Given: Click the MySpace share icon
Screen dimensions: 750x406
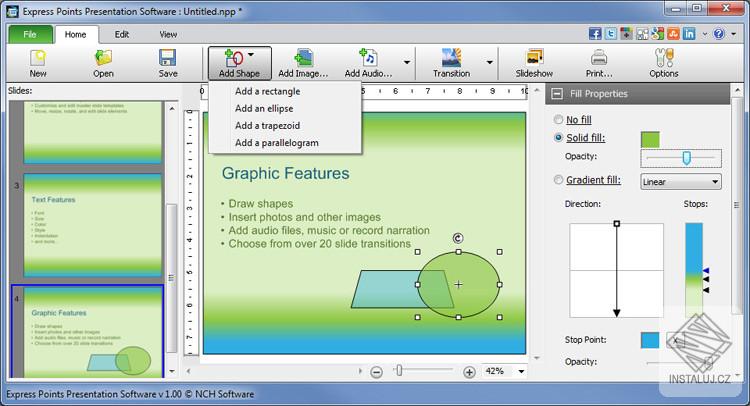Looking at the screenshot, I should click(x=642, y=34).
